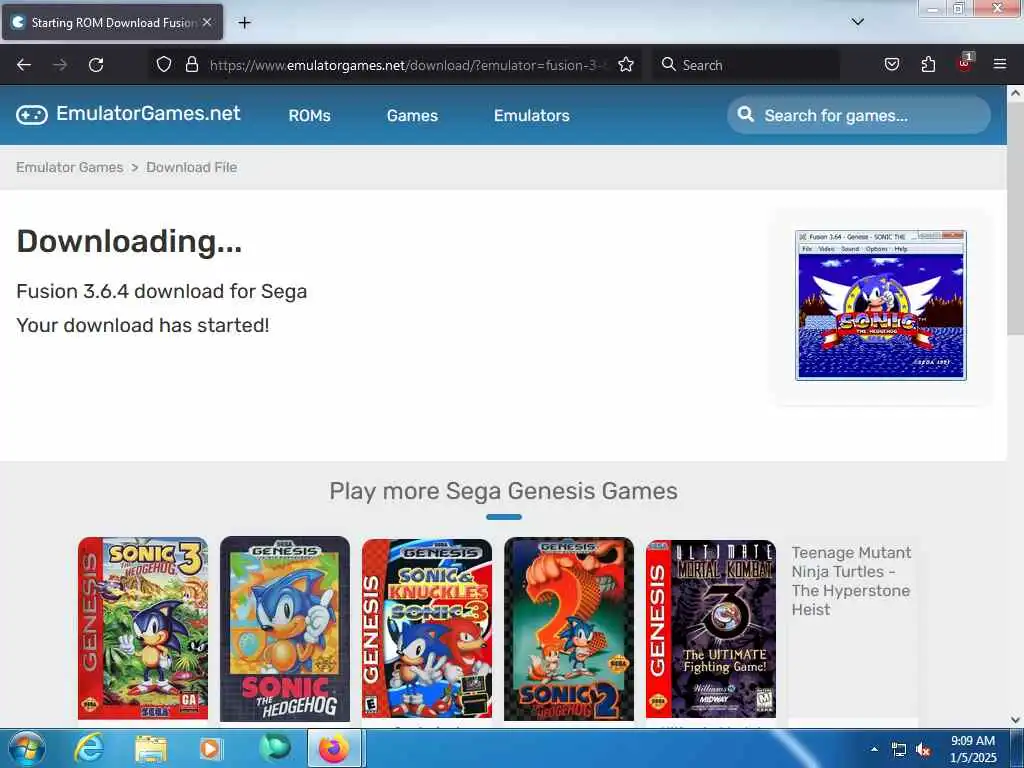View site security via padlock icon
1024x768 pixels.
point(191,64)
